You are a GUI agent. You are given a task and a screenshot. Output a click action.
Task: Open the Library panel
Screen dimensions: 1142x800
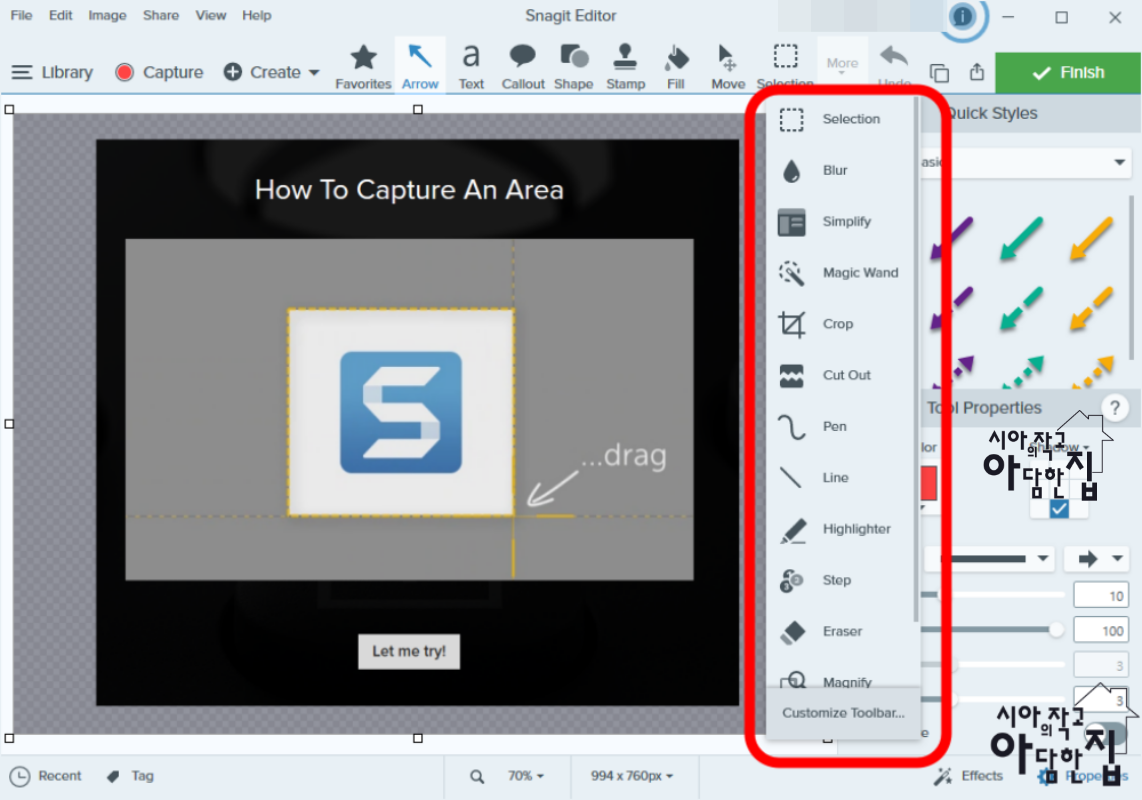coord(52,72)
